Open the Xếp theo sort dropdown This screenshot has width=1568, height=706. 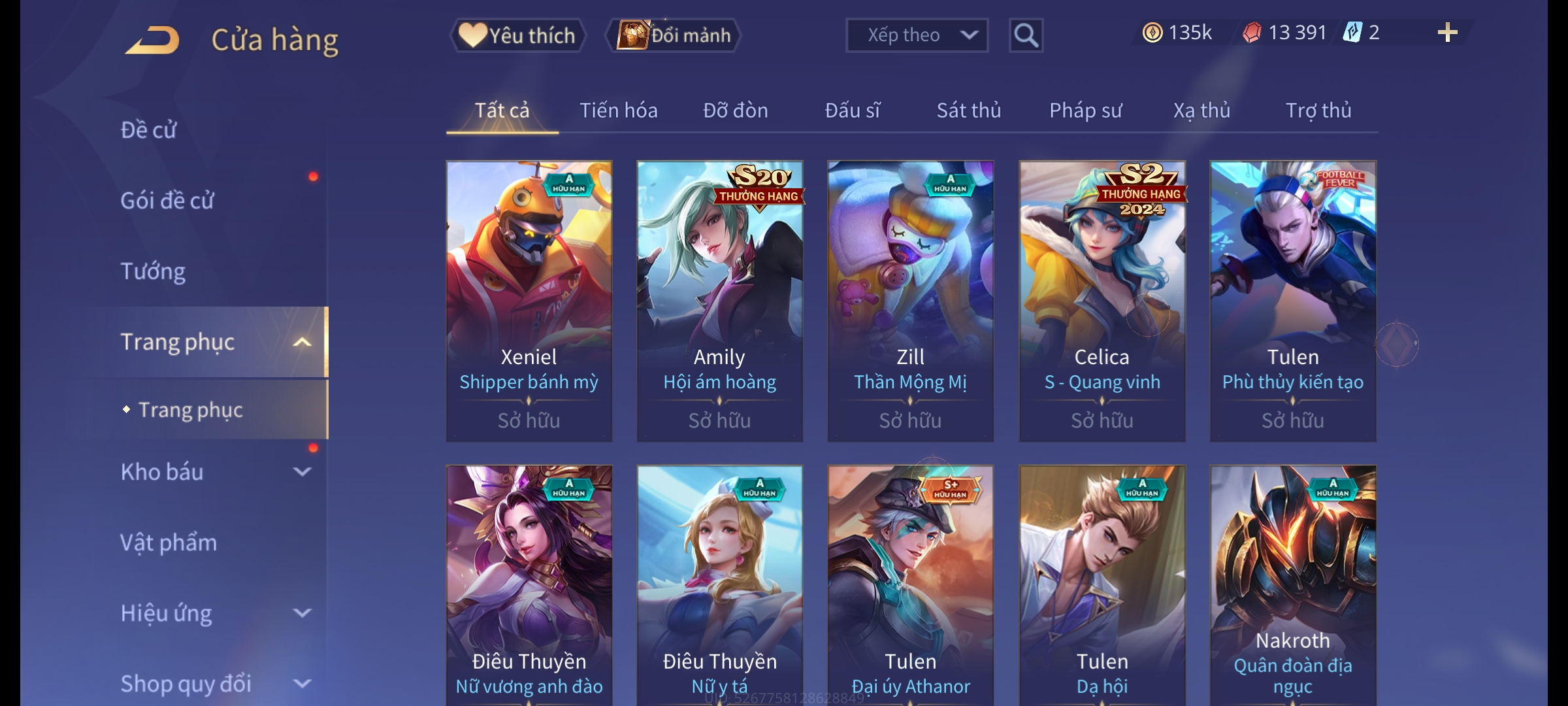coord(917,35)
